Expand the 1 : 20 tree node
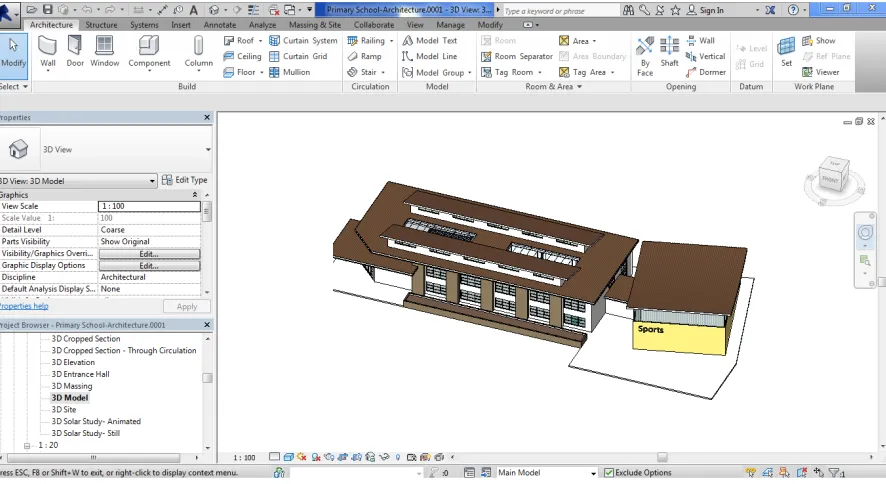This screenshot has height=484, width=886. click(x=27, y=446)
